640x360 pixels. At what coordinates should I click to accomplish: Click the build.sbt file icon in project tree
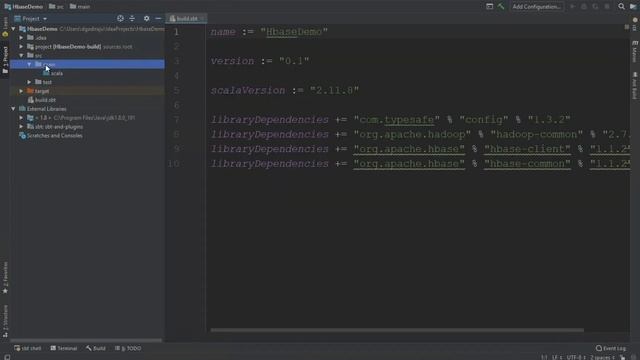(31, 100)
